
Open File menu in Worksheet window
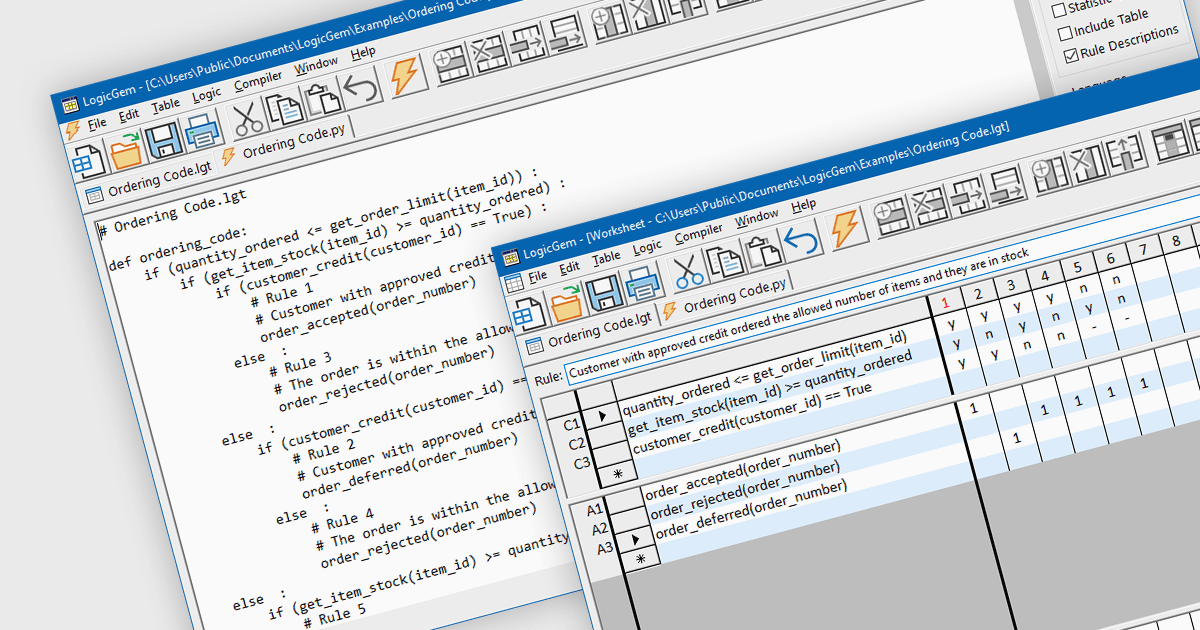(537, 276)
